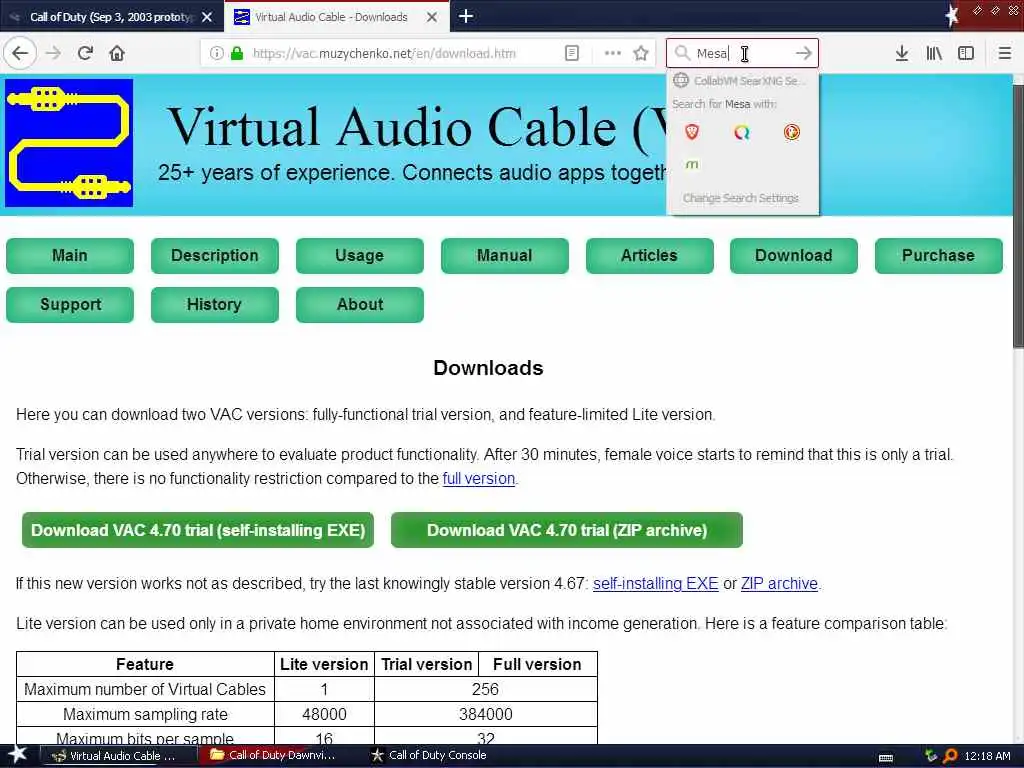Screen dimensions: 1024x768
Task: Search Mesa with the DuckDuckGo engine icon
Action: pos(792,132)
